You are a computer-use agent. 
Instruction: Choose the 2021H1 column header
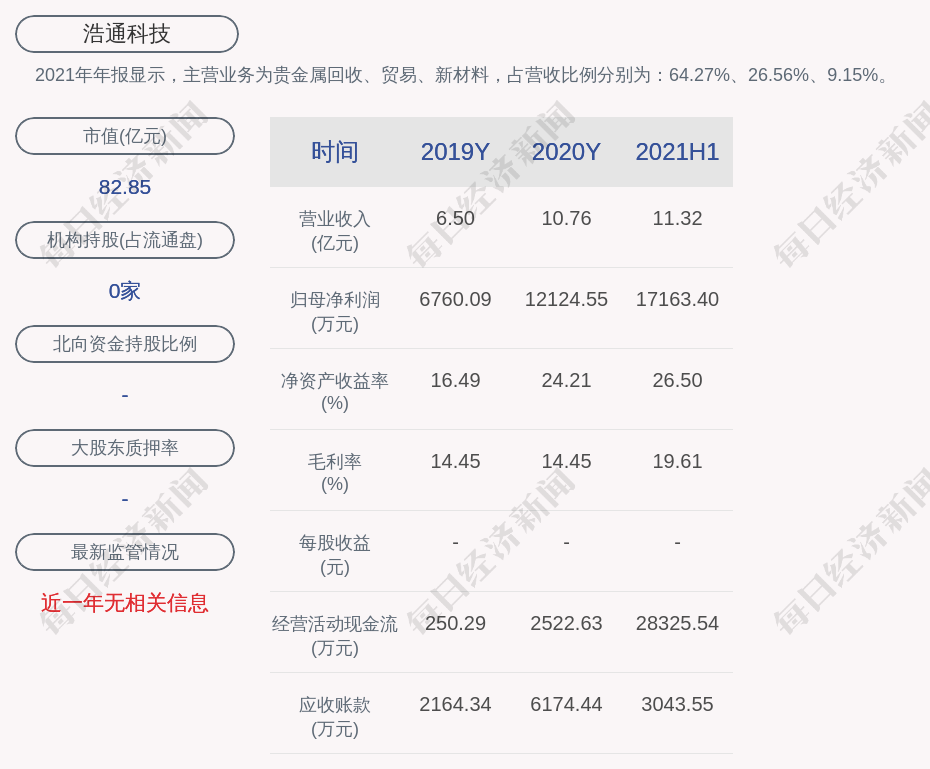click(677, 152)
